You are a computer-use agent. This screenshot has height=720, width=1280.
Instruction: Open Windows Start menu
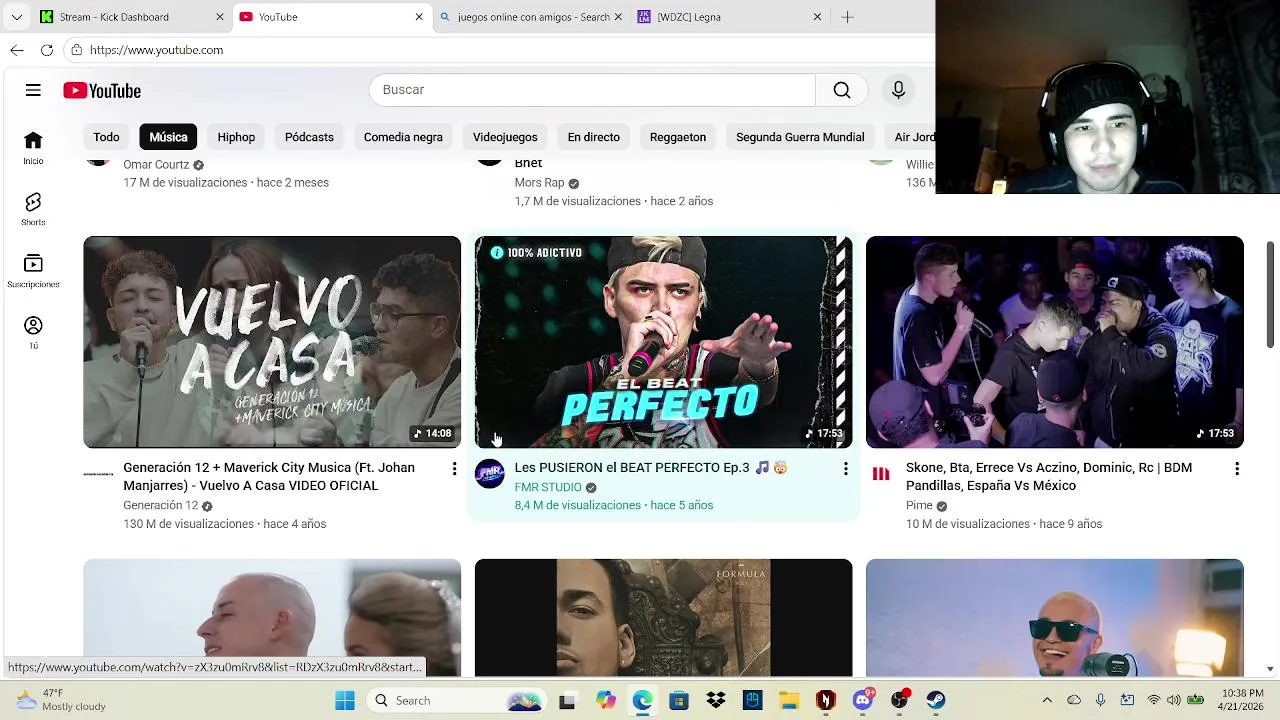coord(345,700)
